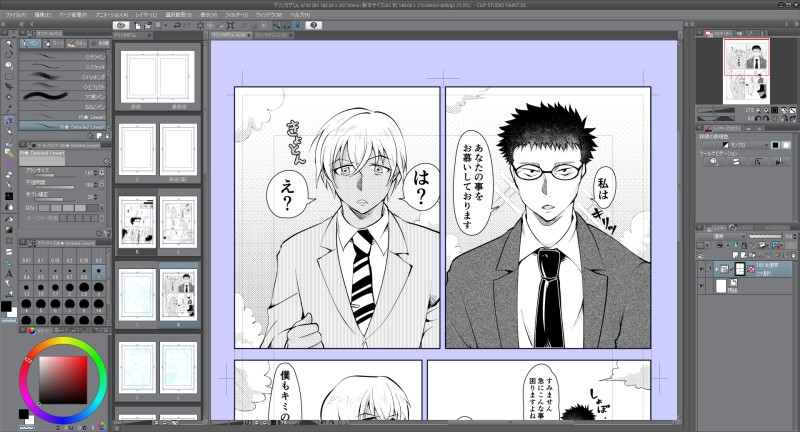
Task: Toggle white drawing color button in layer property
Action: [786, 145]
